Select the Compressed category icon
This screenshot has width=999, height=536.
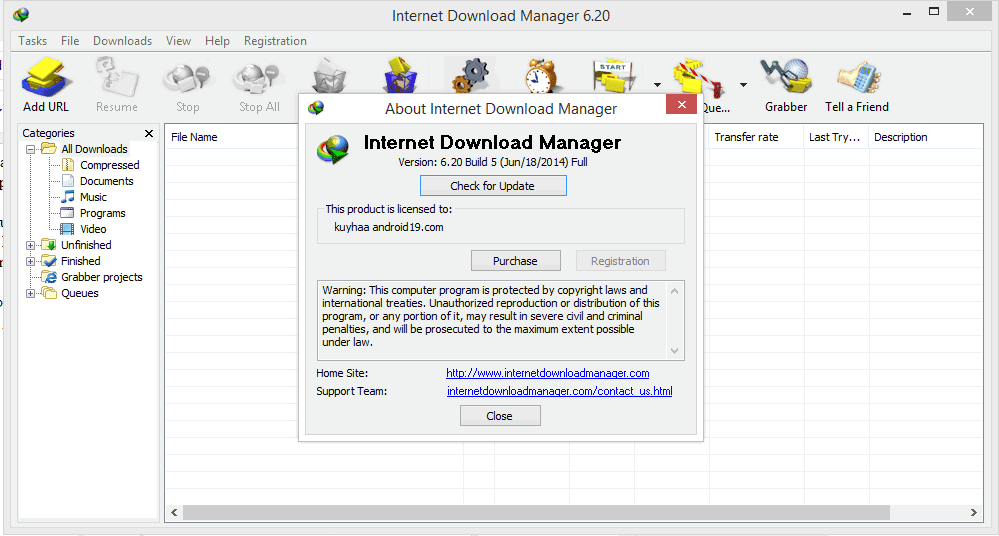(68, 164)
